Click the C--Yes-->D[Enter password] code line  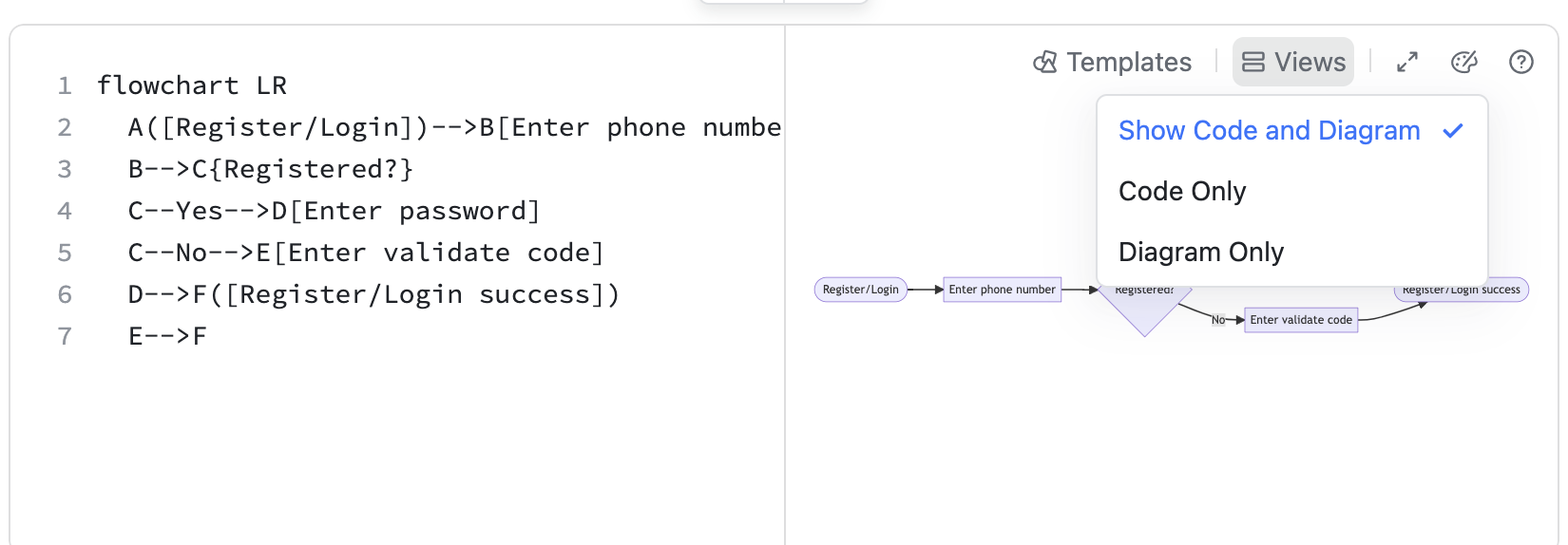coord(334,211)
